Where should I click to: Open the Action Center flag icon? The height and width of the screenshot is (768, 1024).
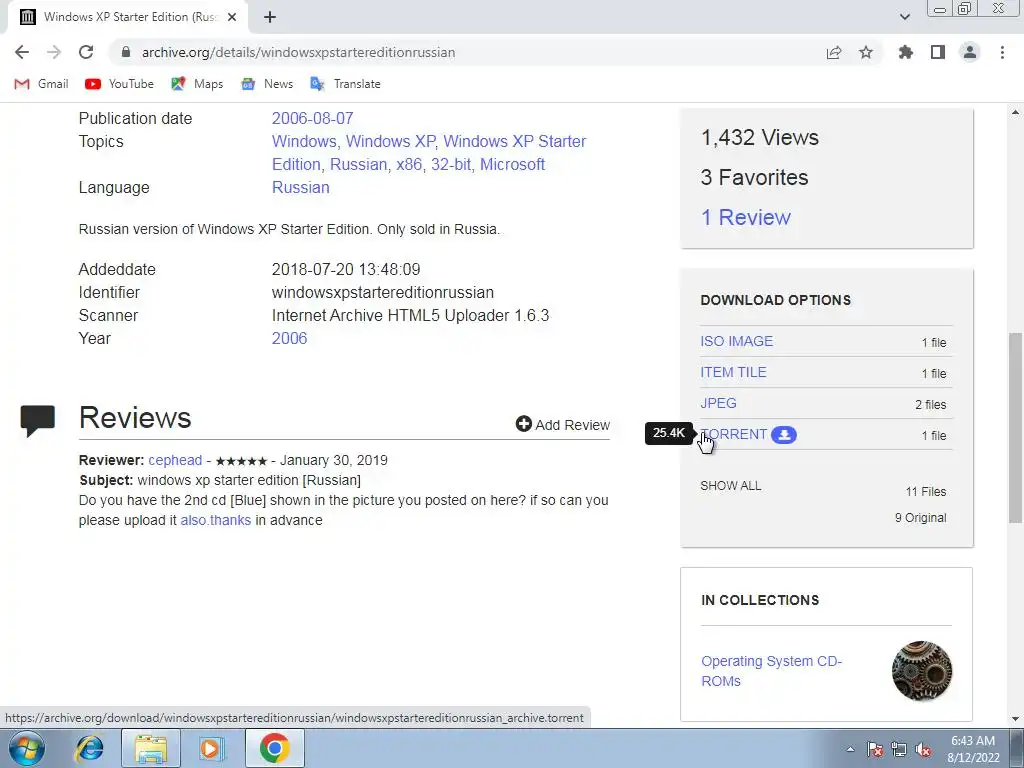tap(875, 749)
